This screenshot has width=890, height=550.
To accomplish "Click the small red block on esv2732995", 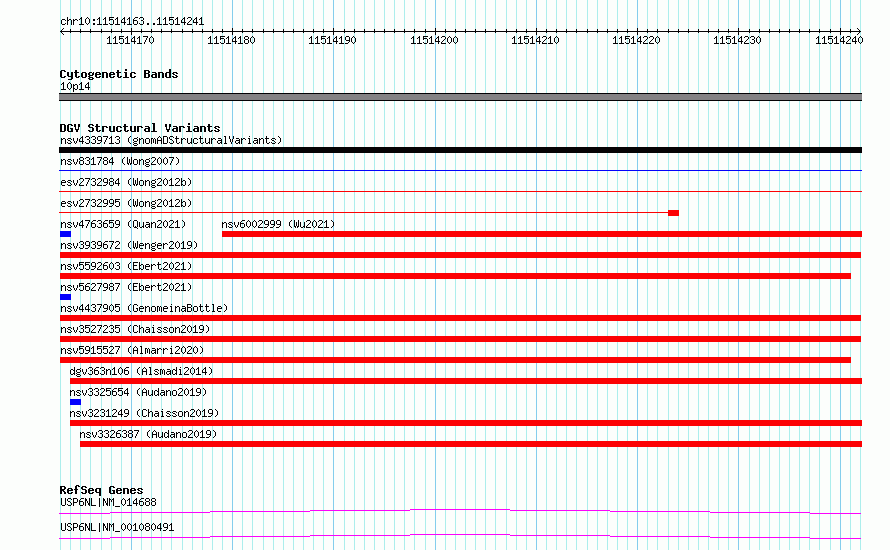I will (673, 213).
